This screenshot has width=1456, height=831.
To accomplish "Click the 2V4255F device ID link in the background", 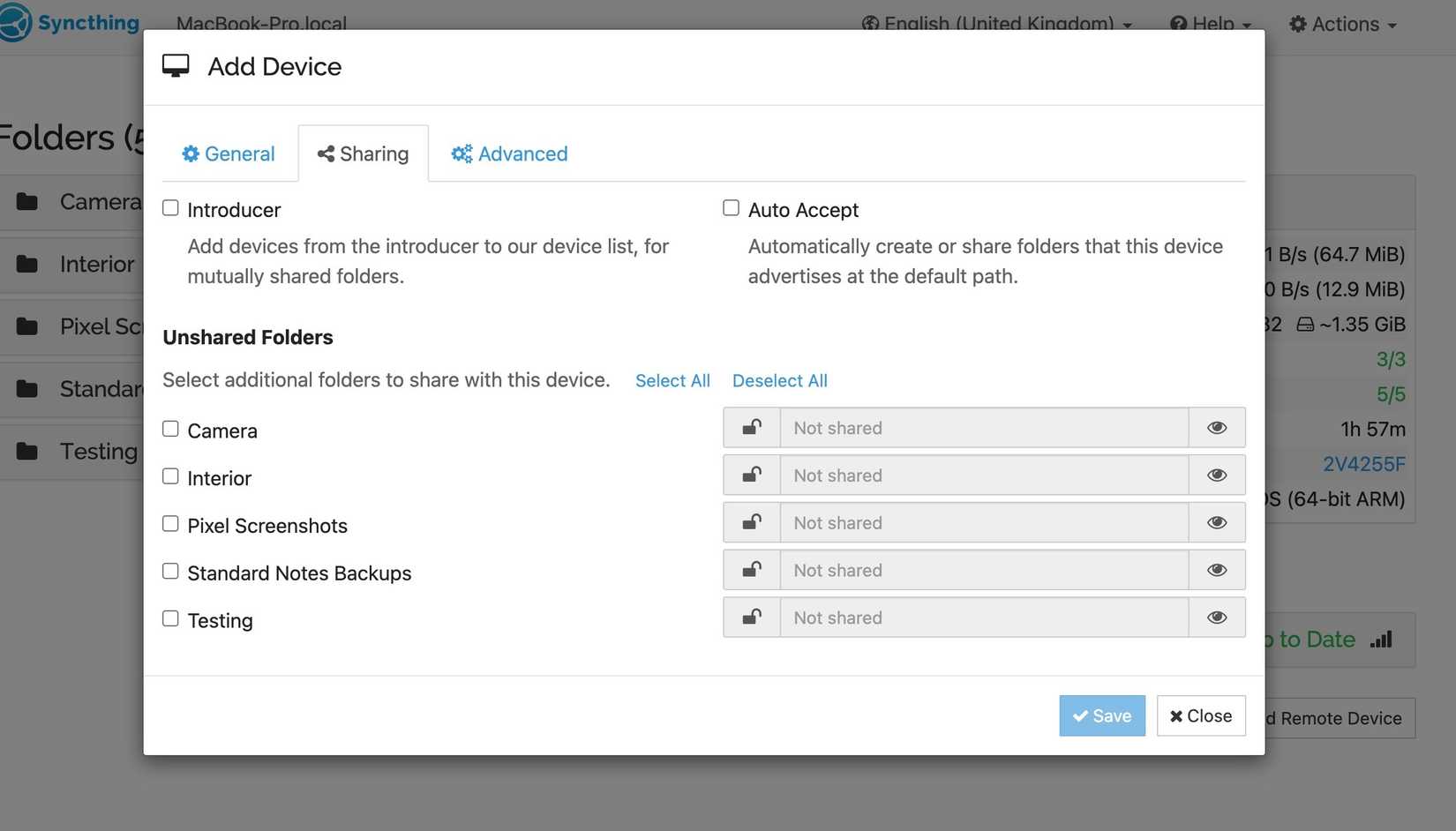I will tap(1363, 464).
